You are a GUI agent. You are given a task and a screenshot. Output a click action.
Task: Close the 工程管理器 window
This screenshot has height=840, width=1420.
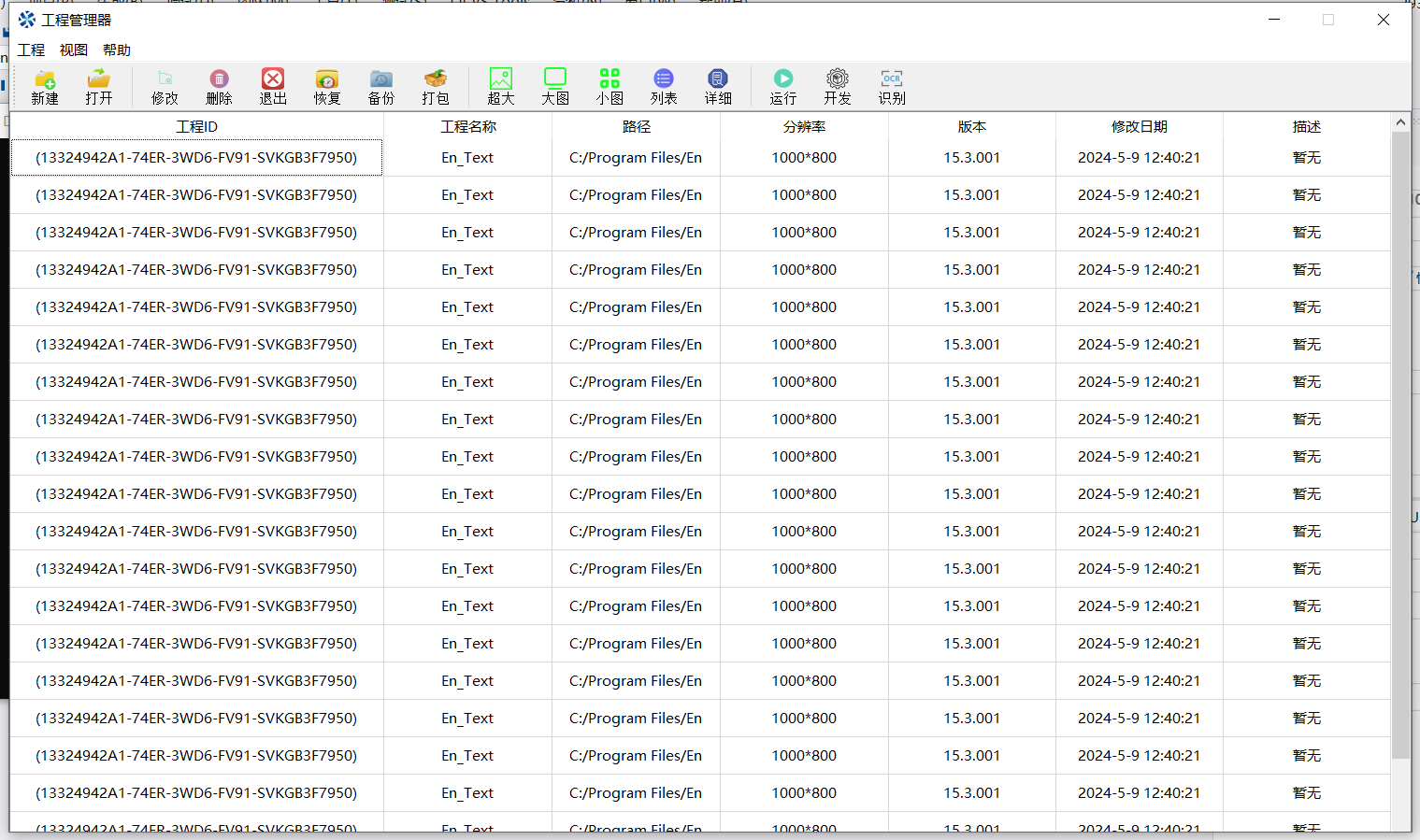click(1384, 20)
